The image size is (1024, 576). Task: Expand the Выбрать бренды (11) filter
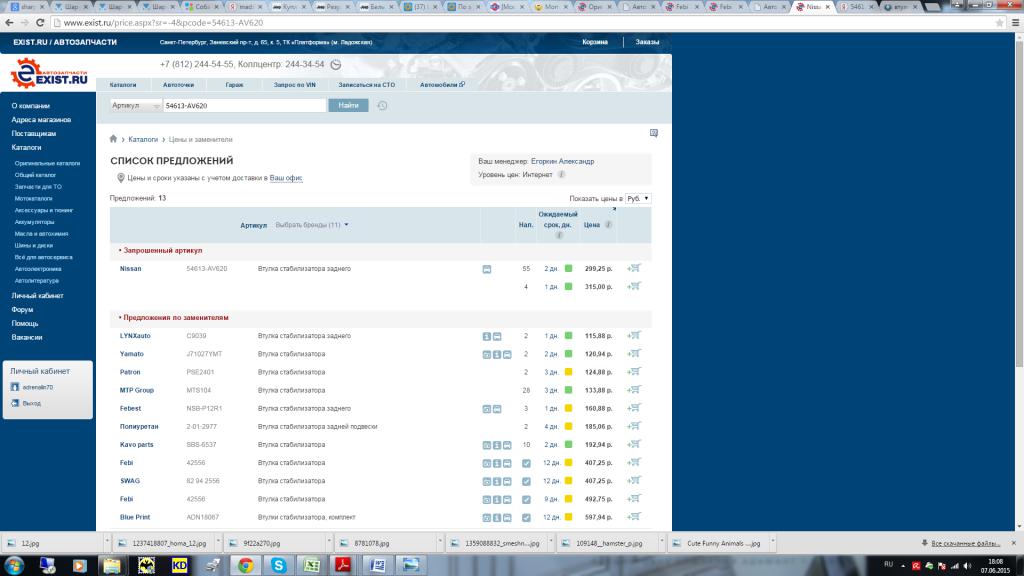pos(312,225)
